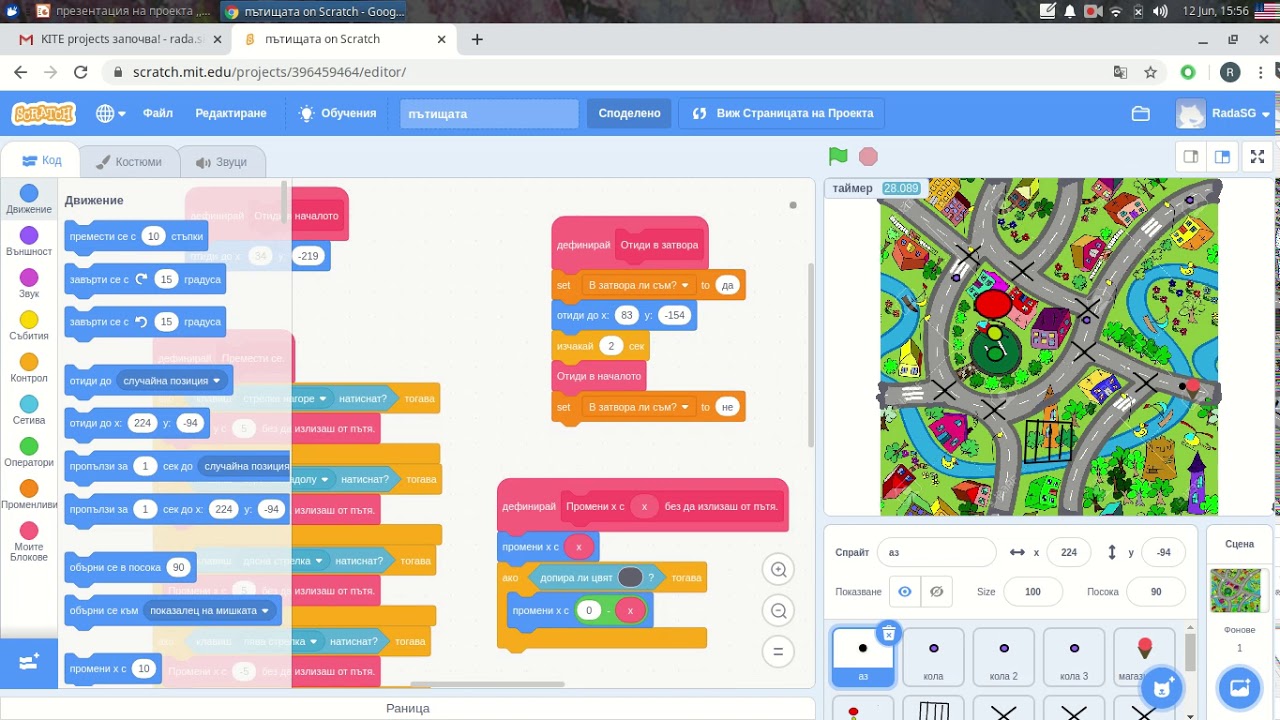Switch to large stage layout

pos(1222,157)
